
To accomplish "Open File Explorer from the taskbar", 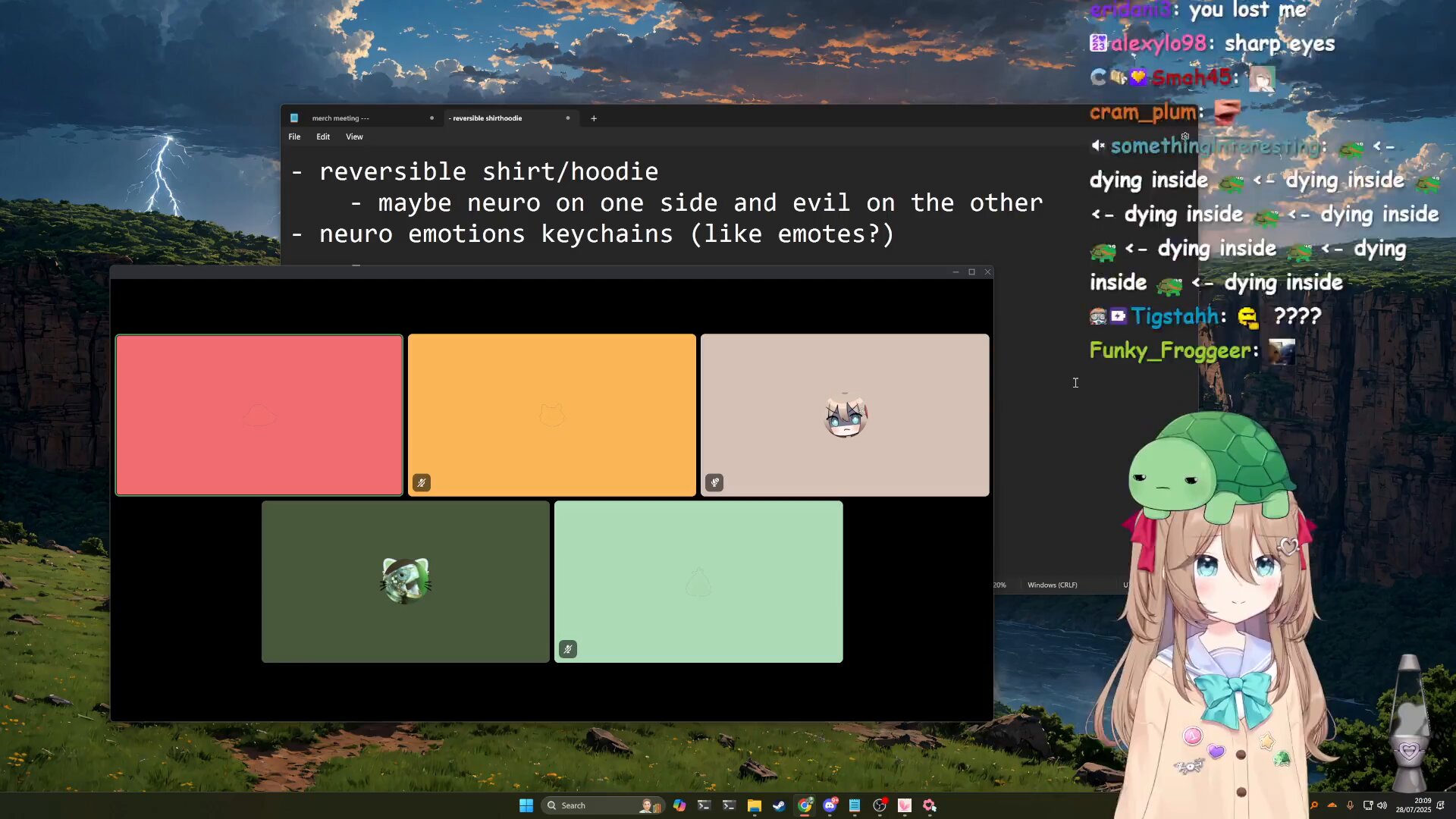I will pos(754,805).
